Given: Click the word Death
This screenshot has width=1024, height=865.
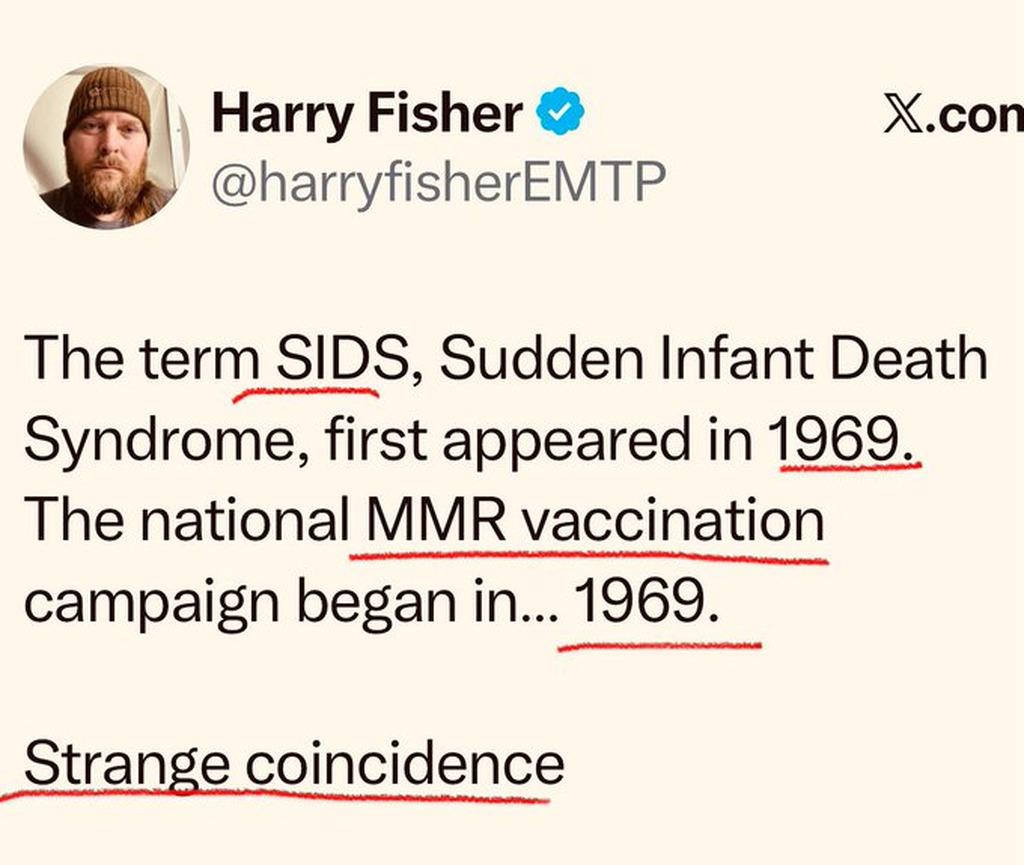Looking at the screenshot, I should click(913, 361).
